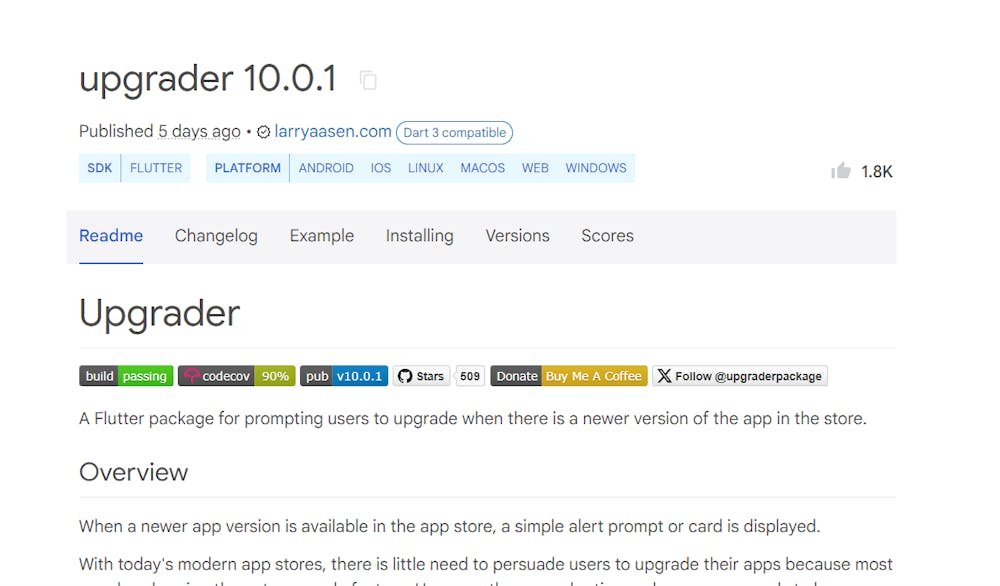This screenshot has width=1000, height=586.
Task: View the Versions tab
Action: 517,236
